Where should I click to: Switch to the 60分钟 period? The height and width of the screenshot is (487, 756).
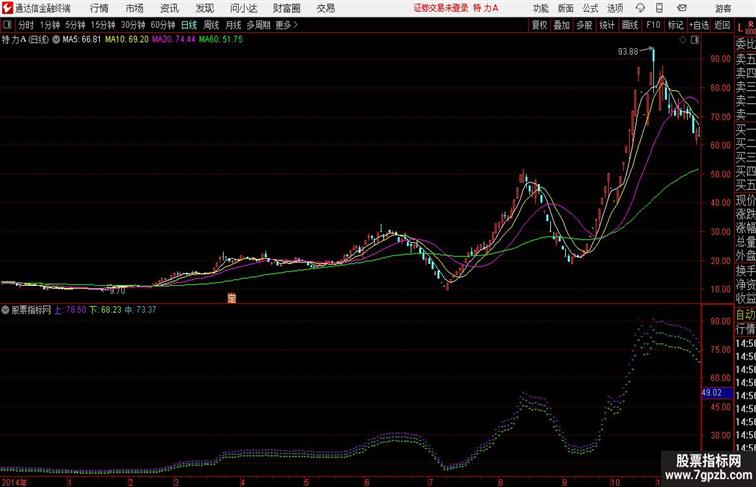(163, 25)
